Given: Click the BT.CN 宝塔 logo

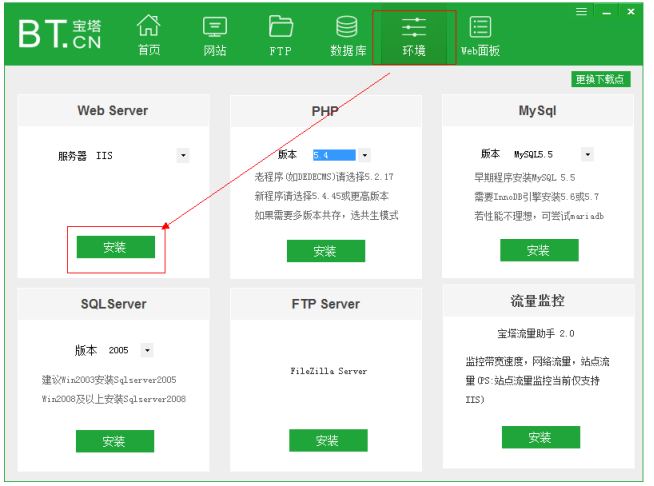Looking at the screenshot, I should click(60, 33).
